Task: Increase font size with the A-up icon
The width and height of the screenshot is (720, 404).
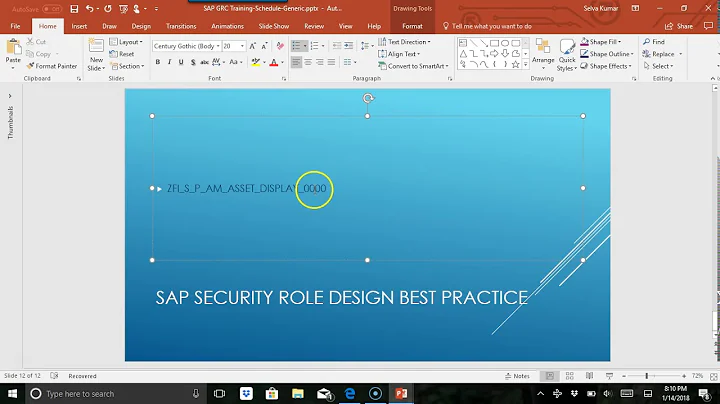Action: click(253, 46)
